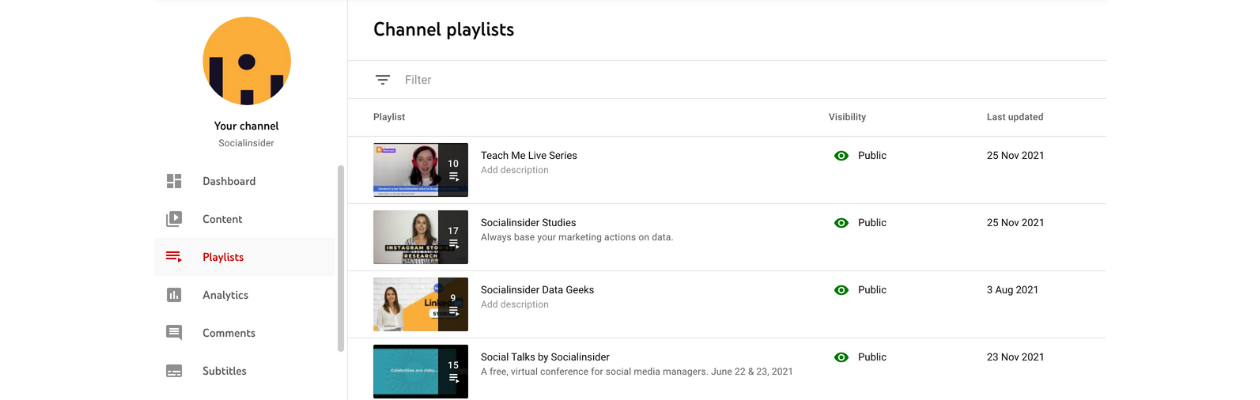The image size is (1260, 400).
Task: Select the Playlists menu item
Action: (x=245, y=257)
